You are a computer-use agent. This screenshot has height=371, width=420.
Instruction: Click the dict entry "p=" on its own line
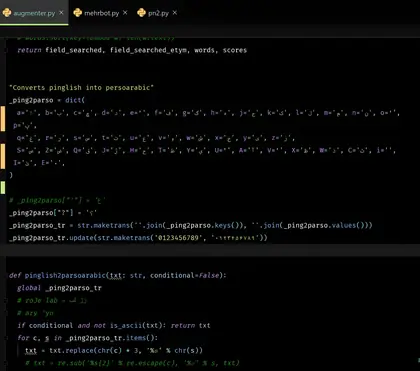(24, 126)
